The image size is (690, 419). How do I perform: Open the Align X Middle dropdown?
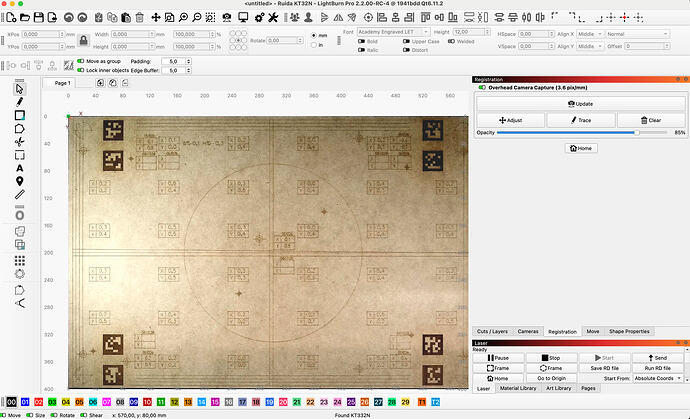click(590, 34)
